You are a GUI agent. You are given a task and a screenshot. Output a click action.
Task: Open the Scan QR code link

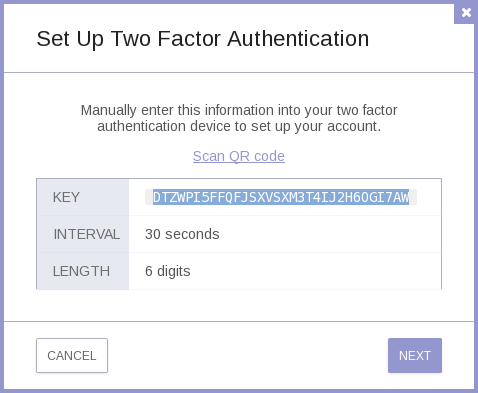tap(239, 156)
